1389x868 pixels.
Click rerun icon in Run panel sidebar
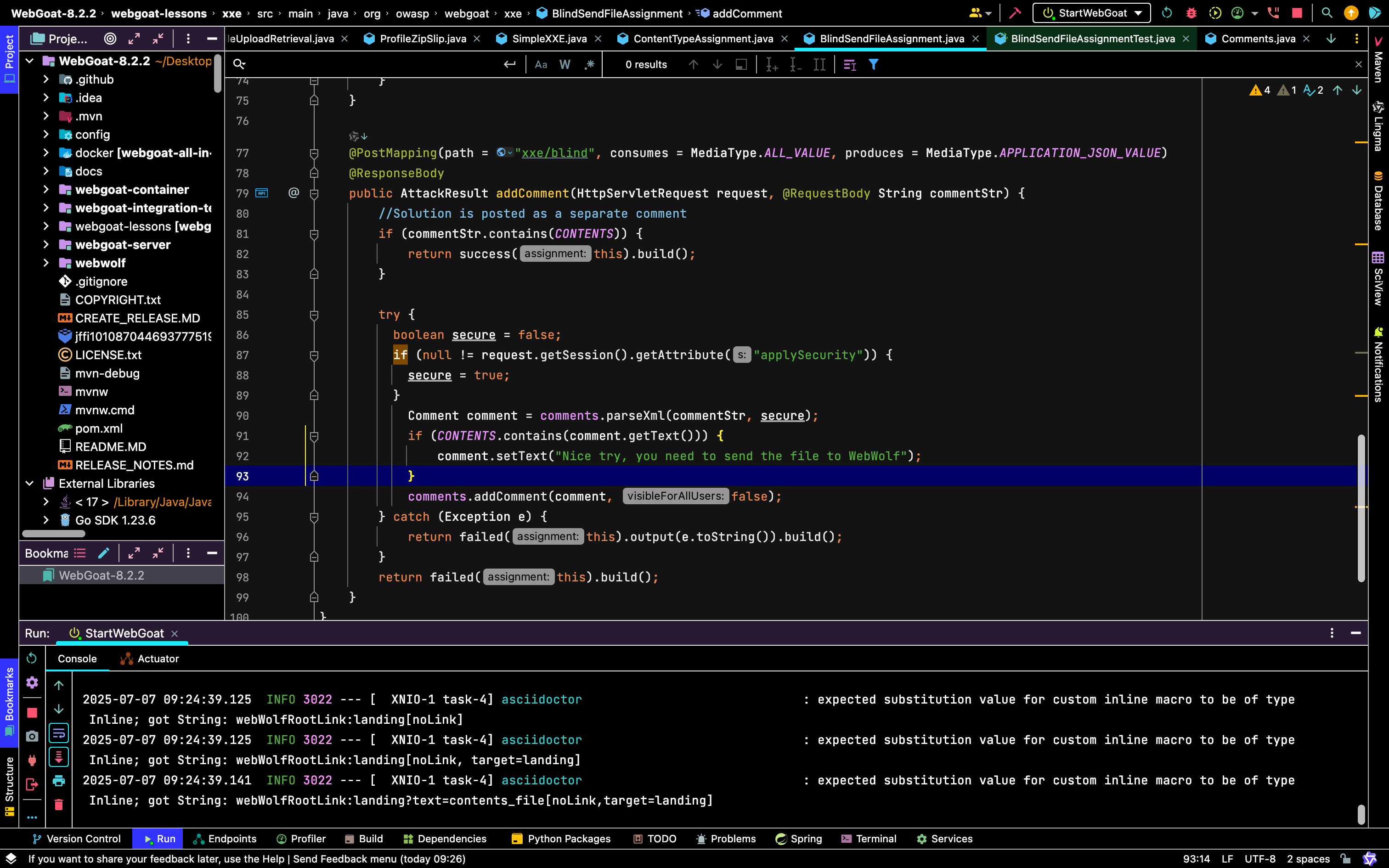tap(32, 658)
